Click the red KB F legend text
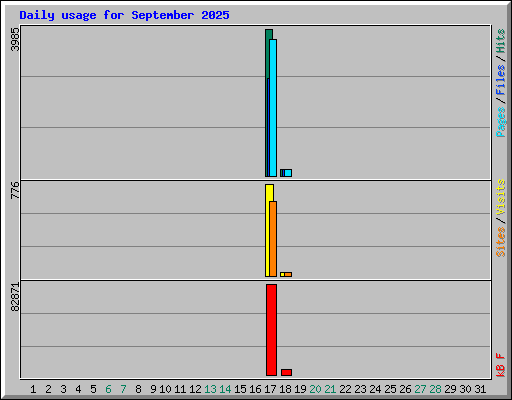Screen dimensions: 512x400 [500, 365]
